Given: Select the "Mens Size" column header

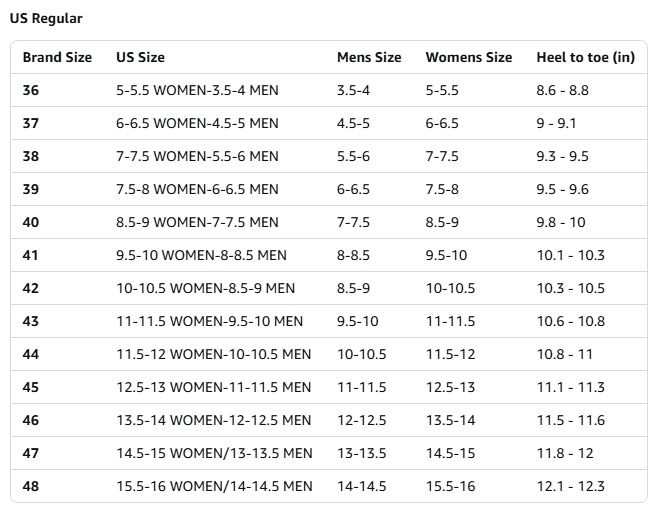Looking at the screenshot, I should pos(369,58).
